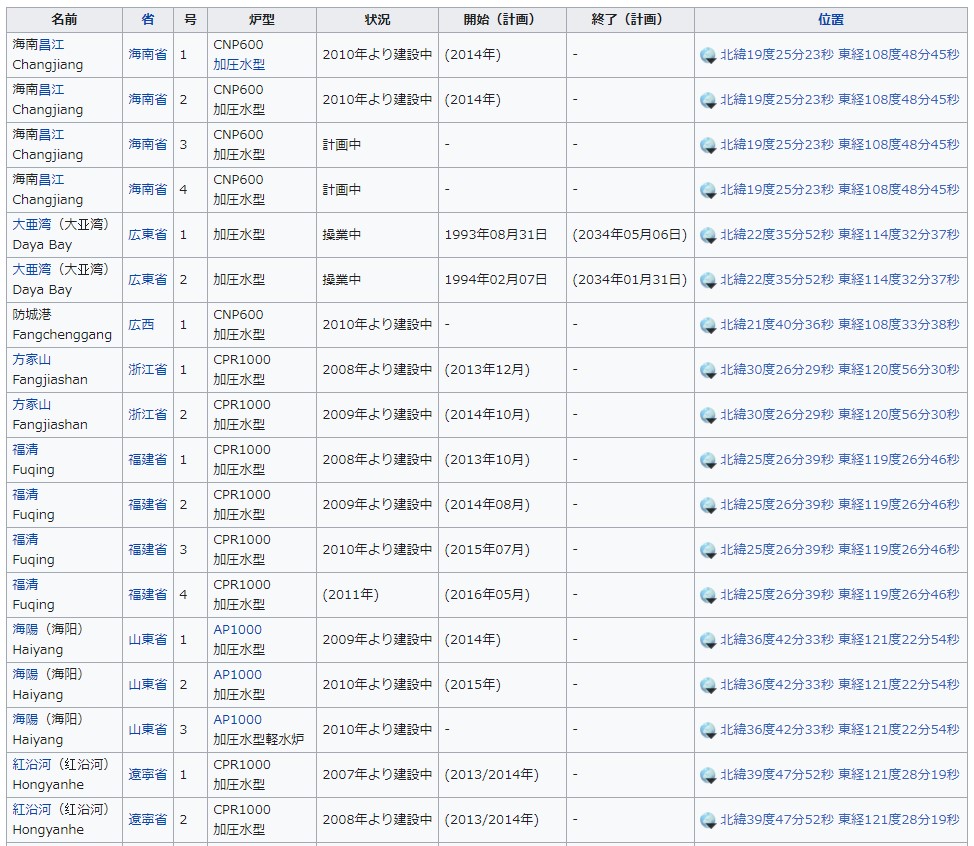Open the 省 column header link
The height and width of the screenshot is (846, 974).
(x=148, y=20)
